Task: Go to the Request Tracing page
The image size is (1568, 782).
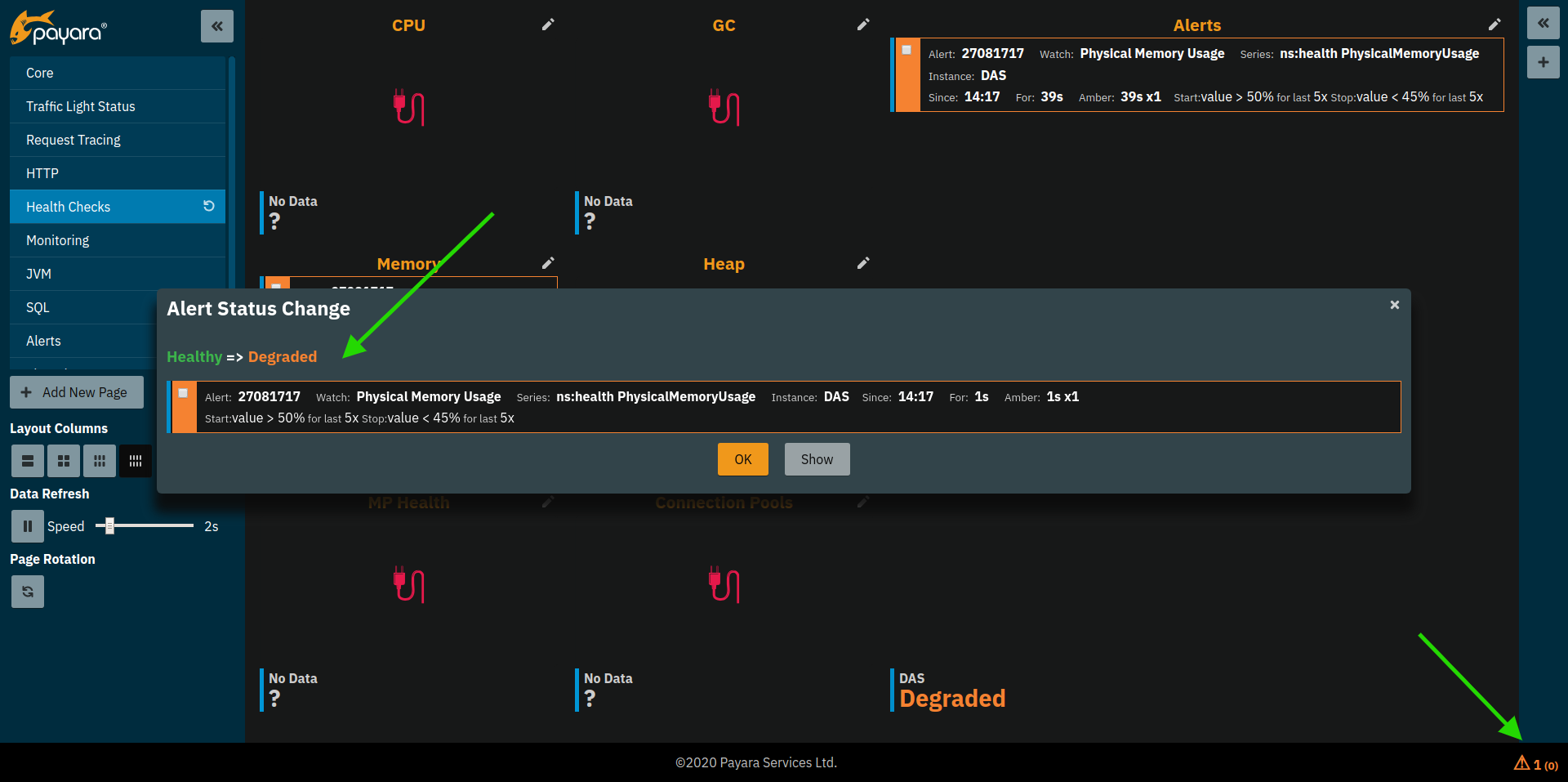Action: [73, 140]
